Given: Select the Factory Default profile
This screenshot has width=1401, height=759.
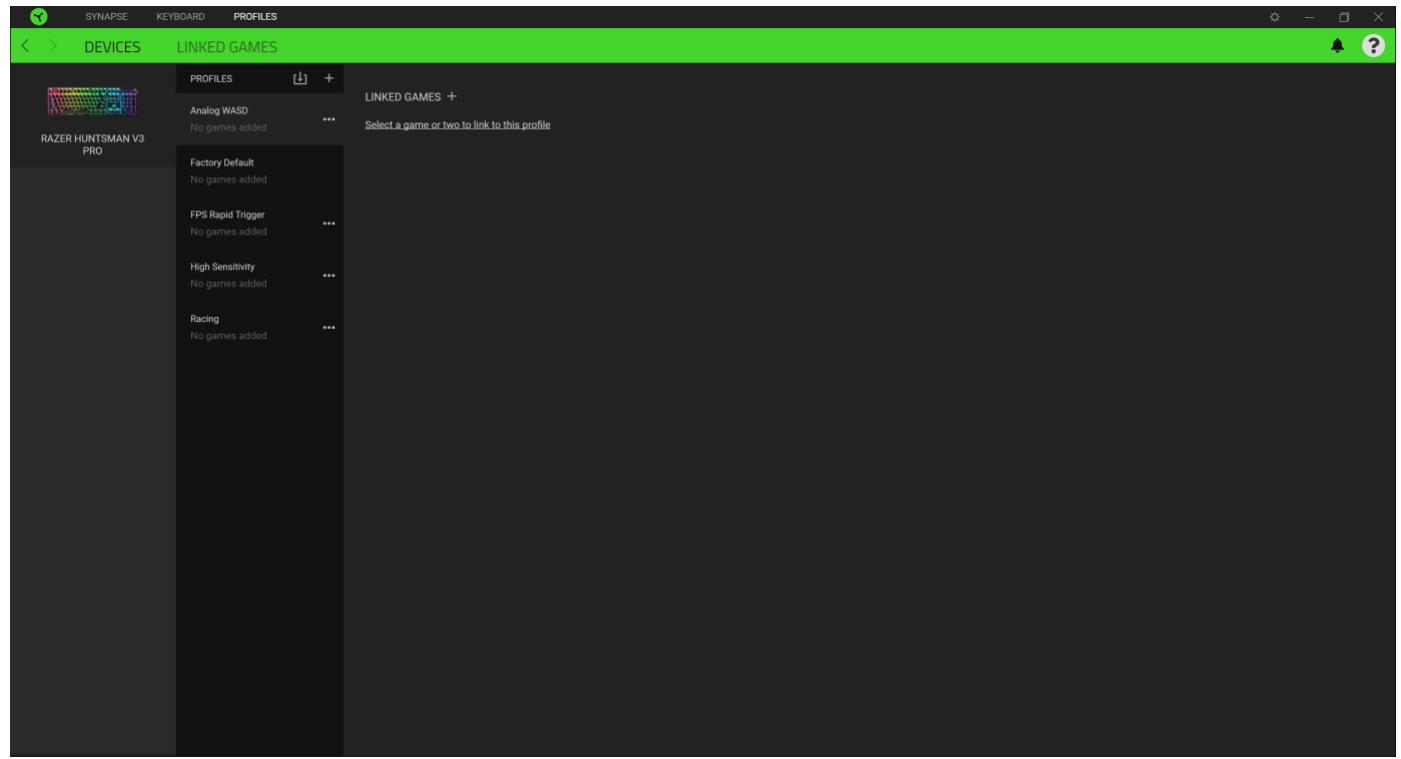Looking at the screenshot, I should (x=260, y=170).
